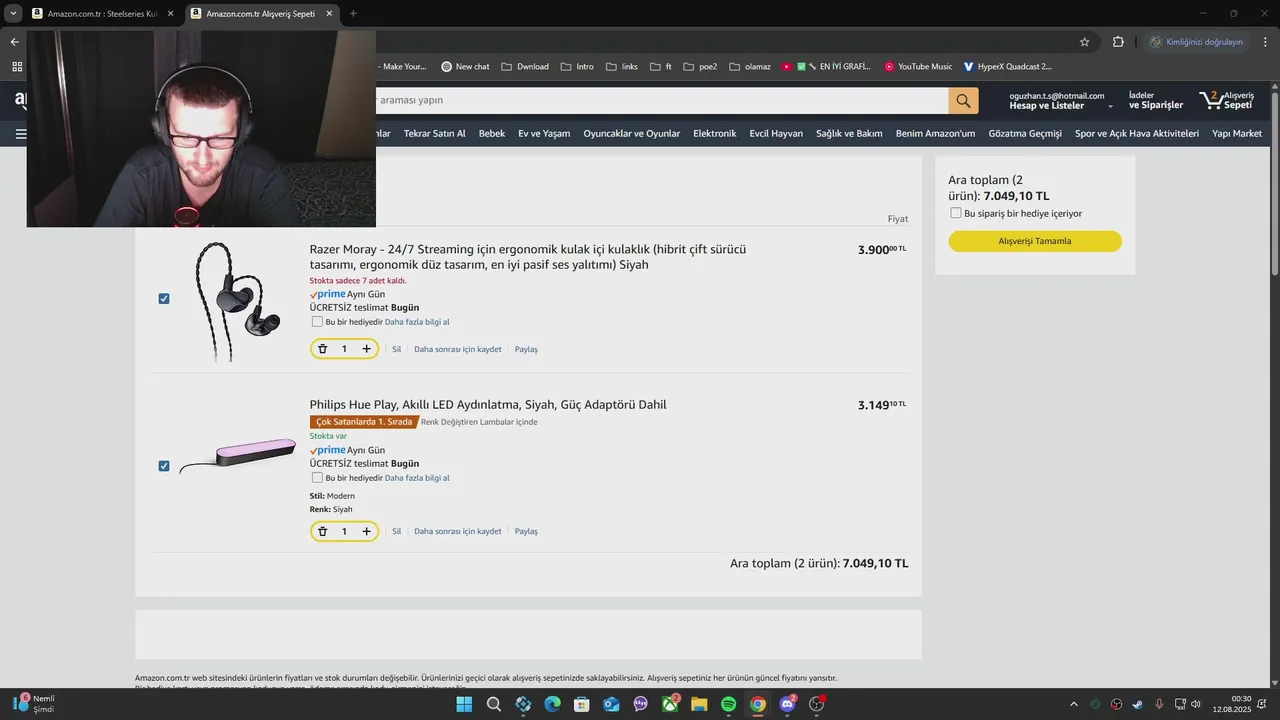
Task: Open a new browser tab
Action: click(353, 13)
